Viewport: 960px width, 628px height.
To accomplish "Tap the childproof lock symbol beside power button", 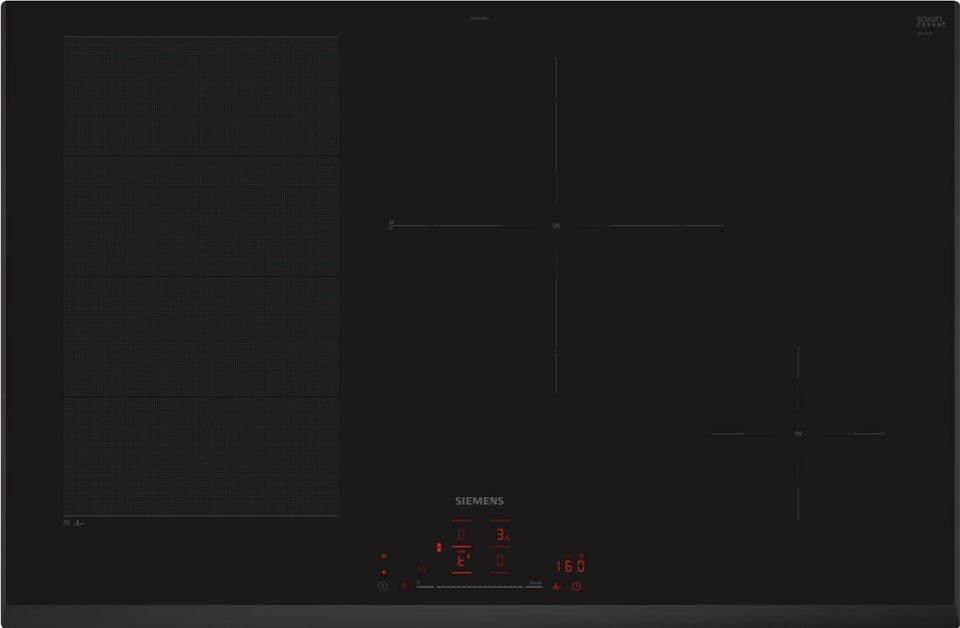I will click(x=404, y=586).
